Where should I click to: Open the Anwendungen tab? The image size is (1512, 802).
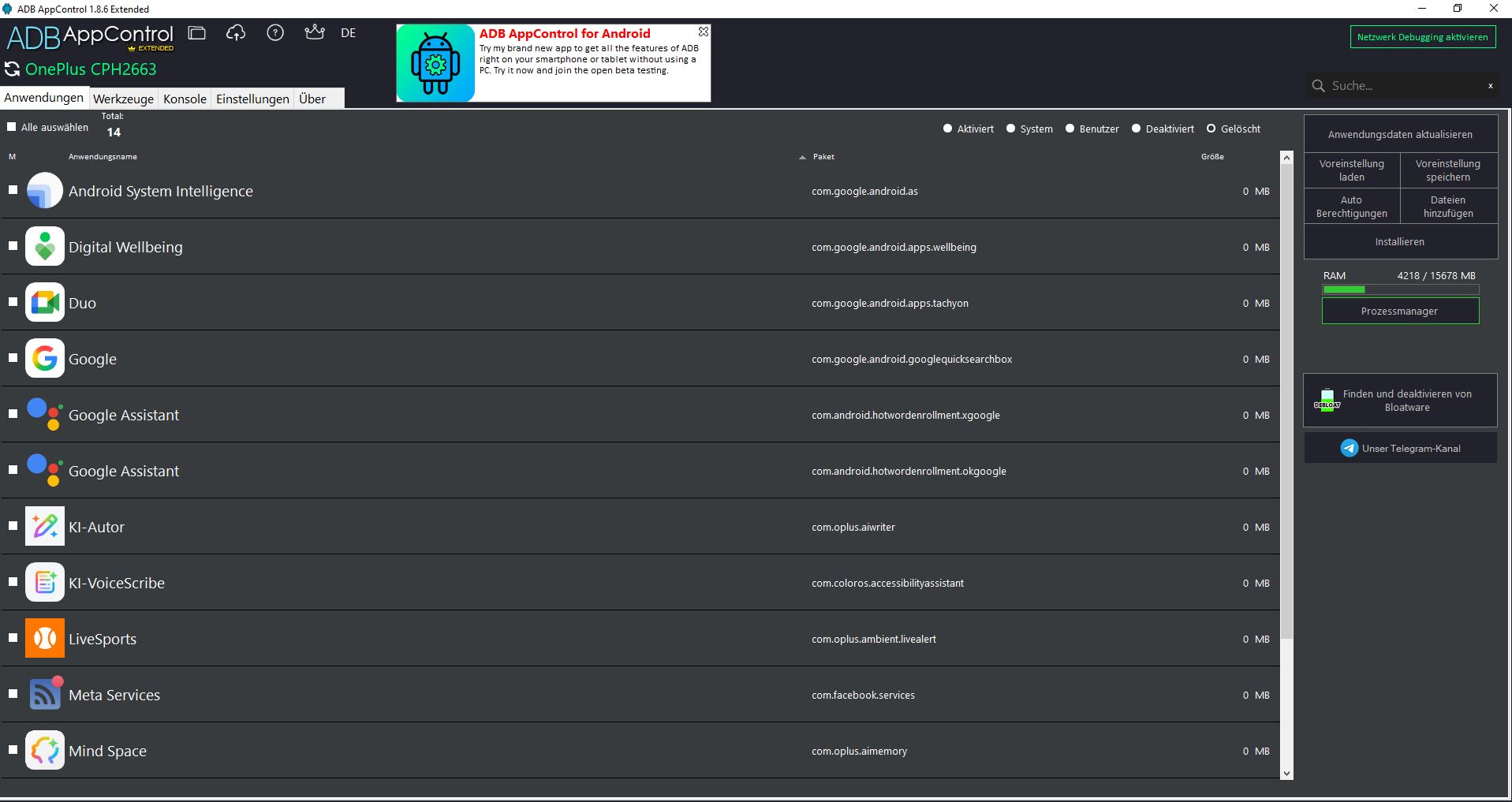coord(44,98)
